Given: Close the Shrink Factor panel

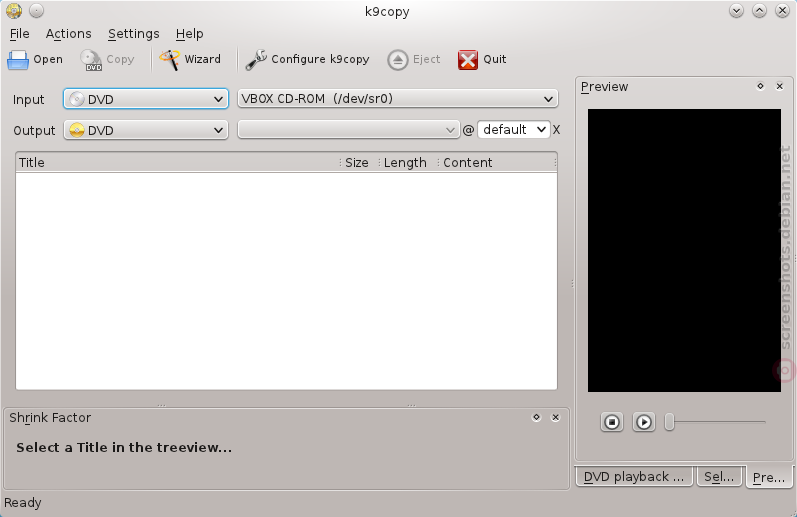Looking at the screenshot, I should pyautogui.click(x=556, y=417).
